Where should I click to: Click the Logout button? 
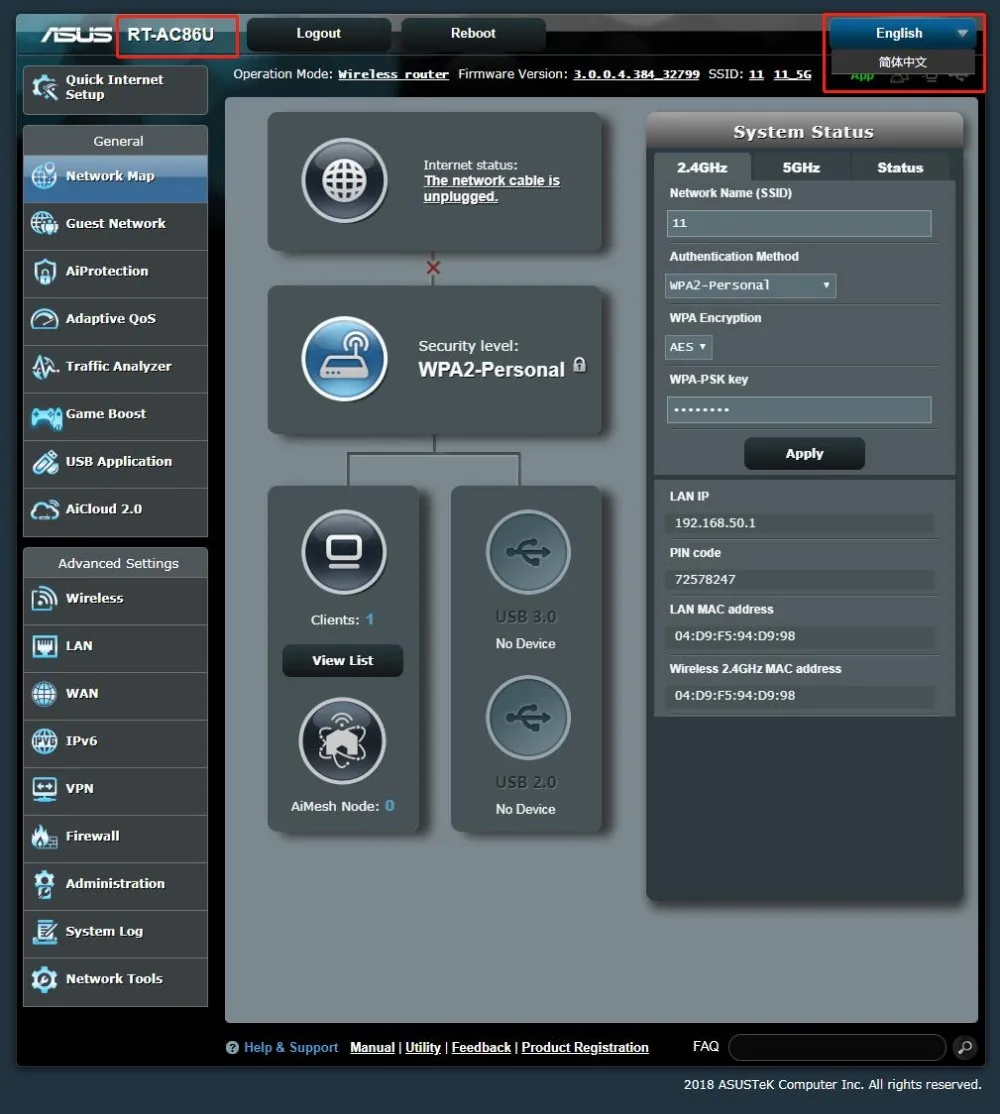coord(319,33)
